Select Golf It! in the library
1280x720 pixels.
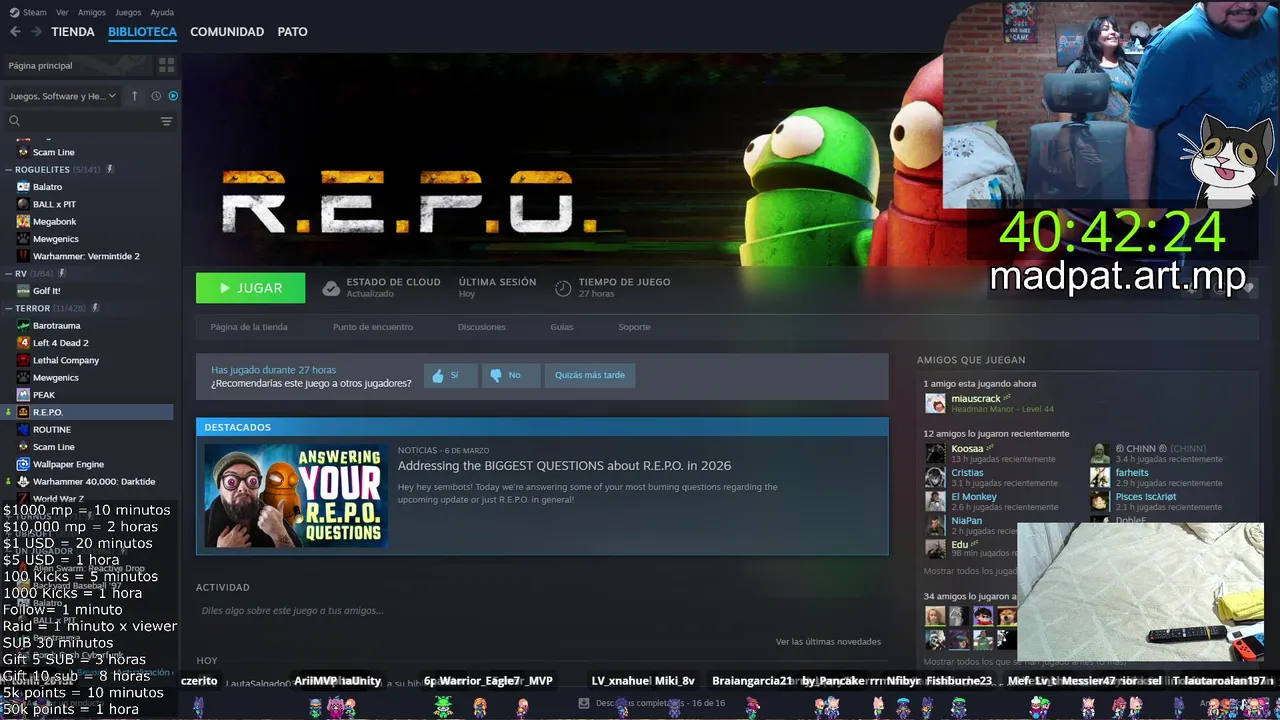[47, 291]
